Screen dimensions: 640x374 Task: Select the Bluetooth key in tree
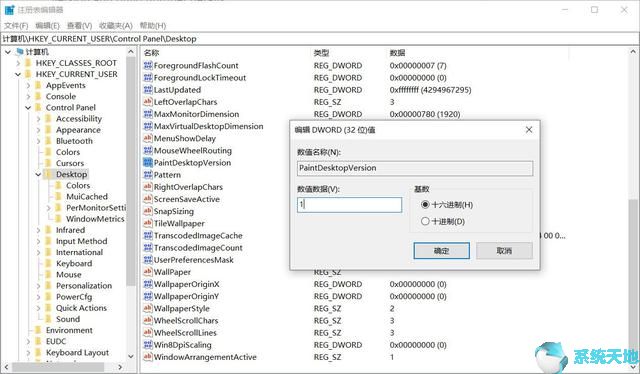(74, 141)
